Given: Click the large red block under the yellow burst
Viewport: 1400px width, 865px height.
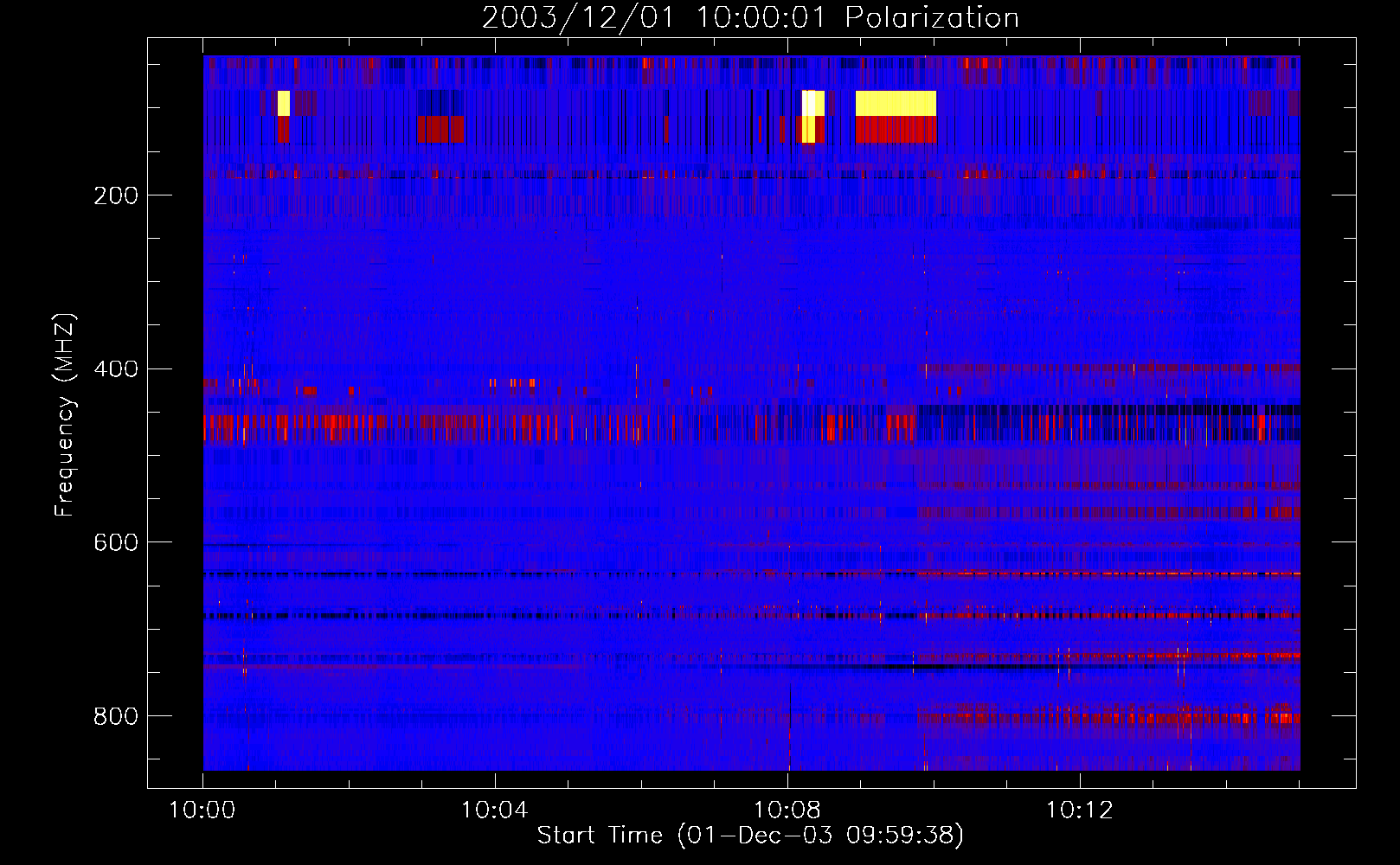Looking at the screenshot, I should point(896,130).
